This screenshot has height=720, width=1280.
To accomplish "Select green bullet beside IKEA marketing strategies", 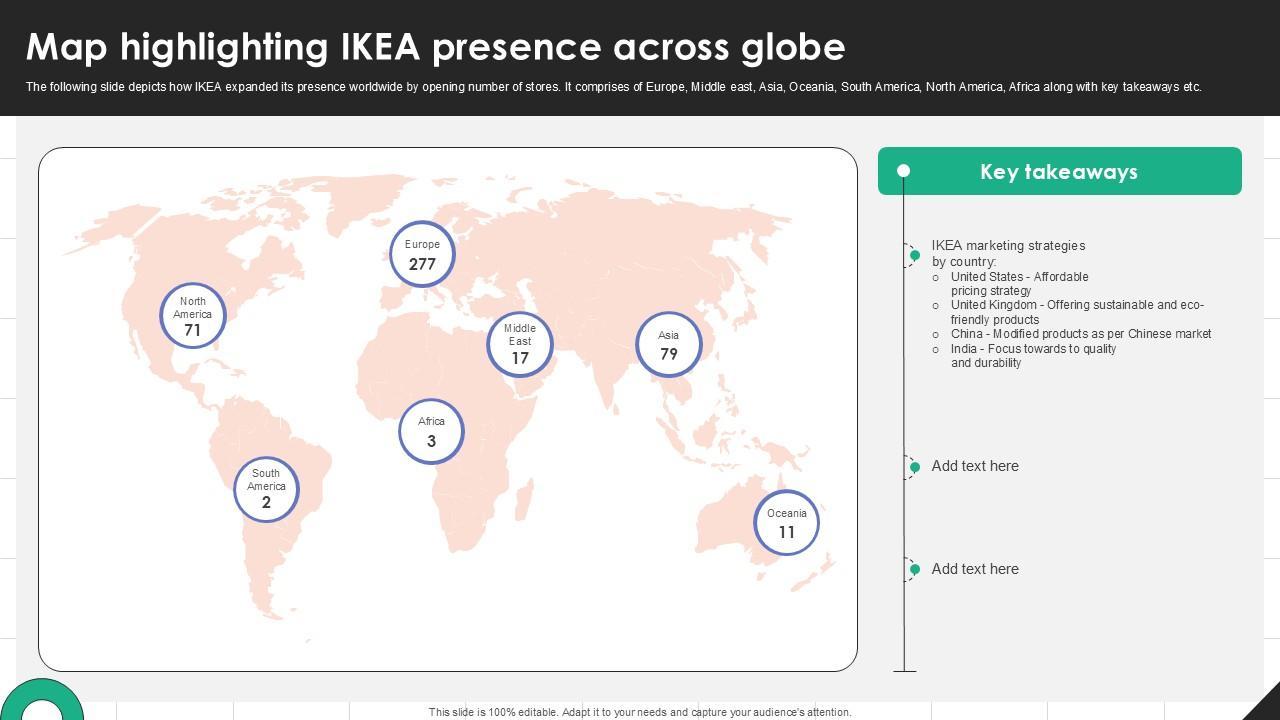I will point(914,256).
